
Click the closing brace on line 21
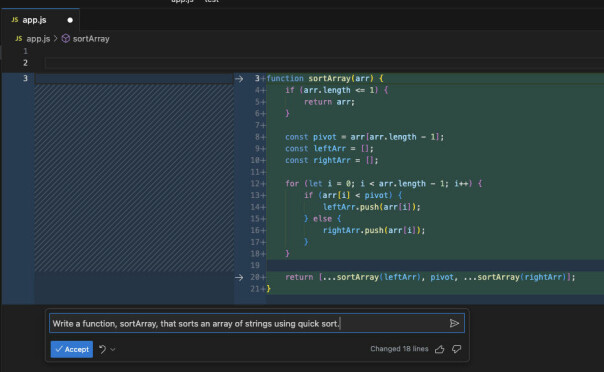click(268, 289)
